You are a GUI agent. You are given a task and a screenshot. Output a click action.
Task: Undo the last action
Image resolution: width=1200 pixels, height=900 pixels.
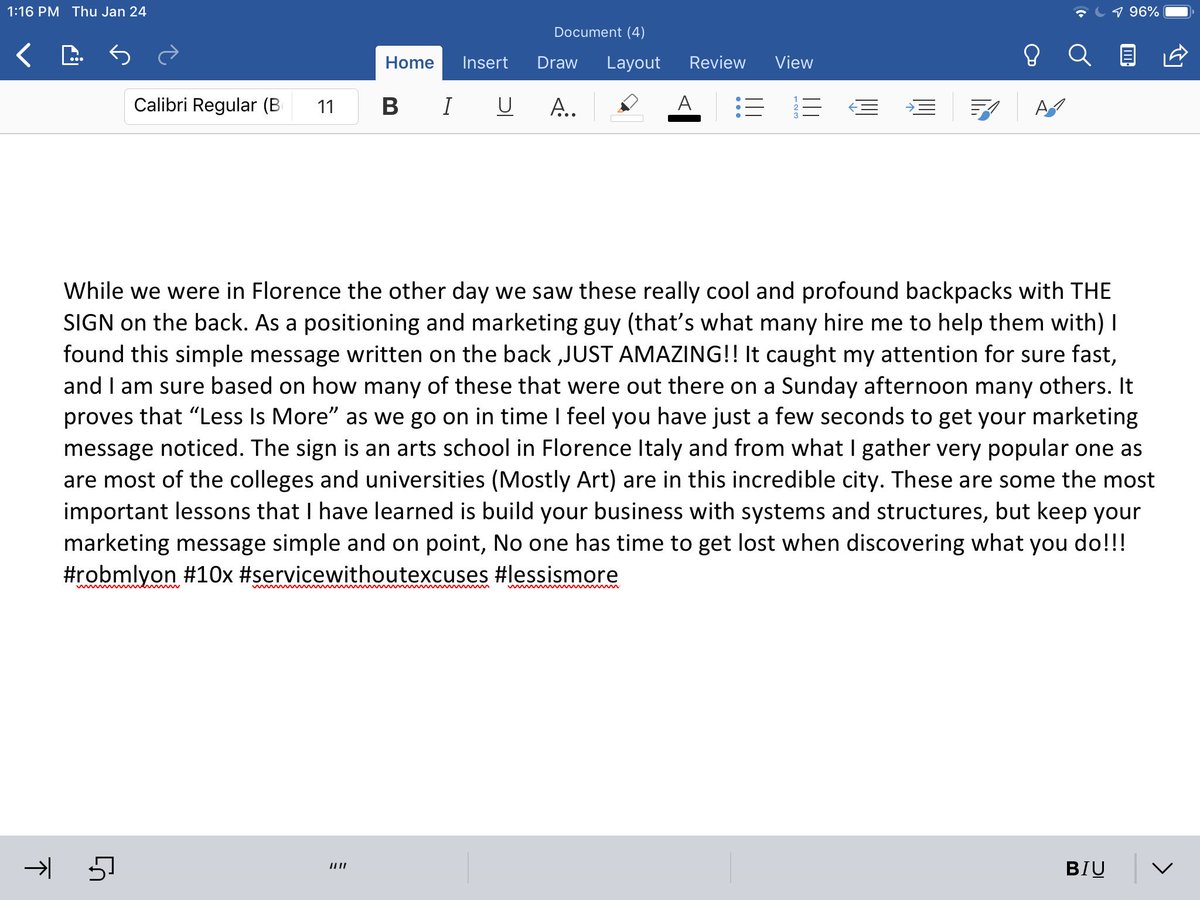[120, 57]
